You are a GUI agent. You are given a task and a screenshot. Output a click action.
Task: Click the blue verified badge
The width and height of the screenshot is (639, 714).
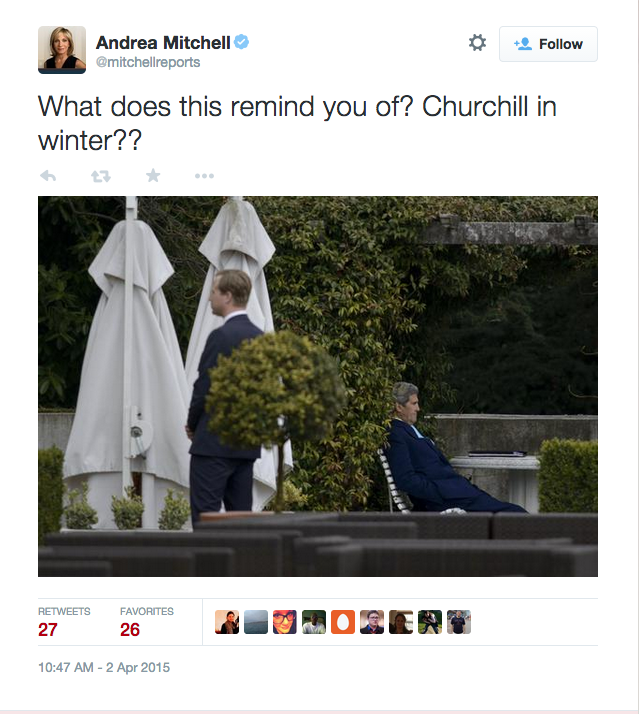point(241,42)
